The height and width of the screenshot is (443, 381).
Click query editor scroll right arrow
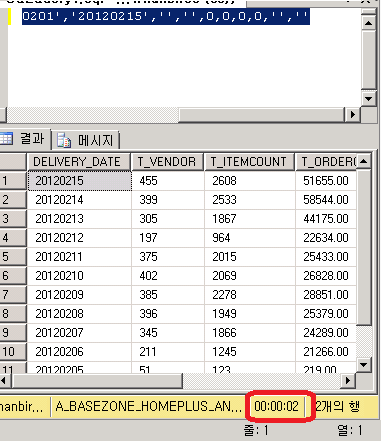tap(352, 115)
